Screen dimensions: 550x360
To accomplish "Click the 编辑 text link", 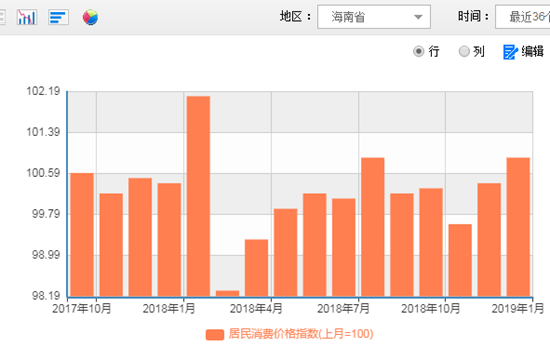I will pyautogui.click(x=532, y=52).
